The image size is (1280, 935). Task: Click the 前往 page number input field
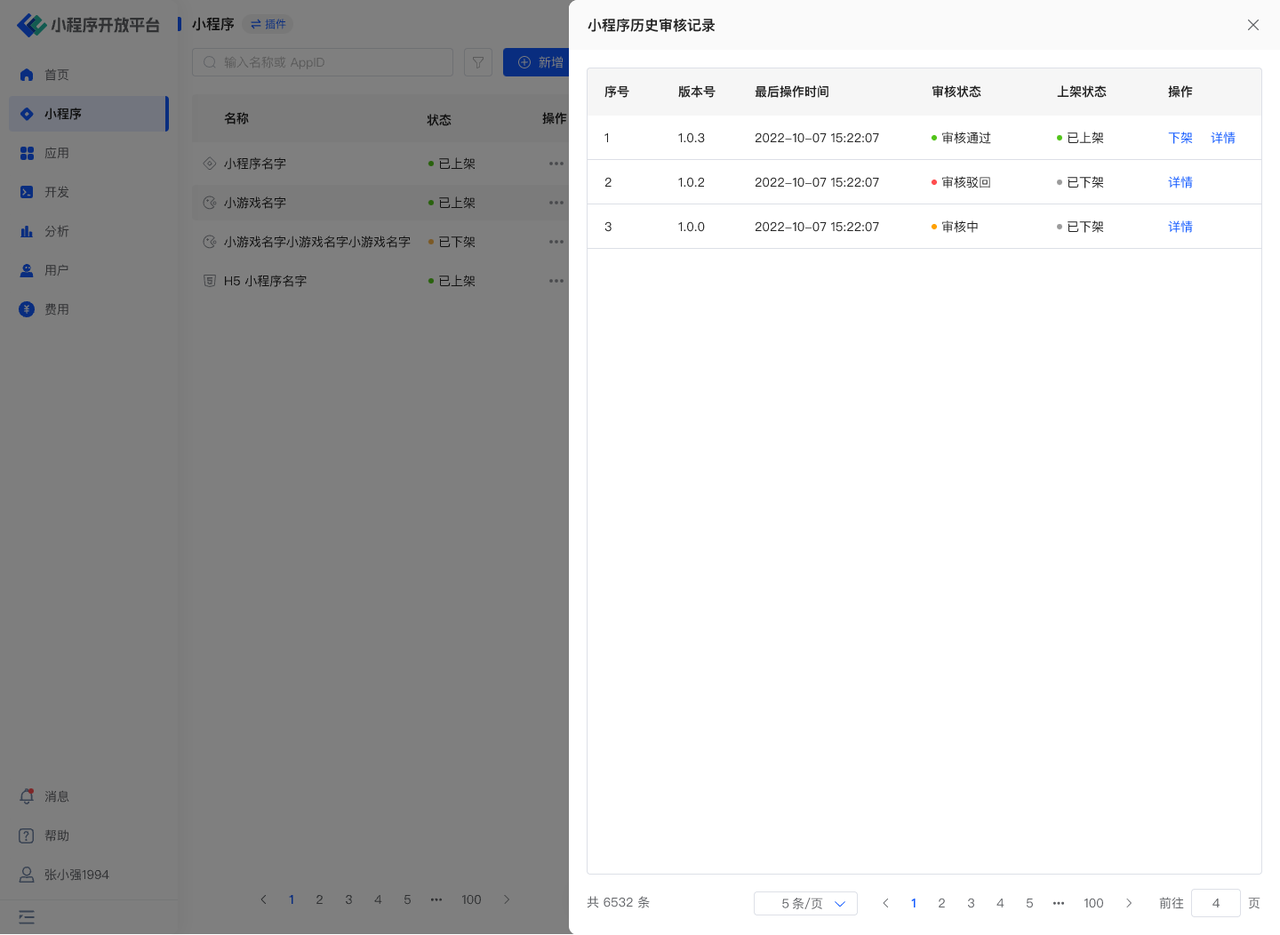point(1215,903)
